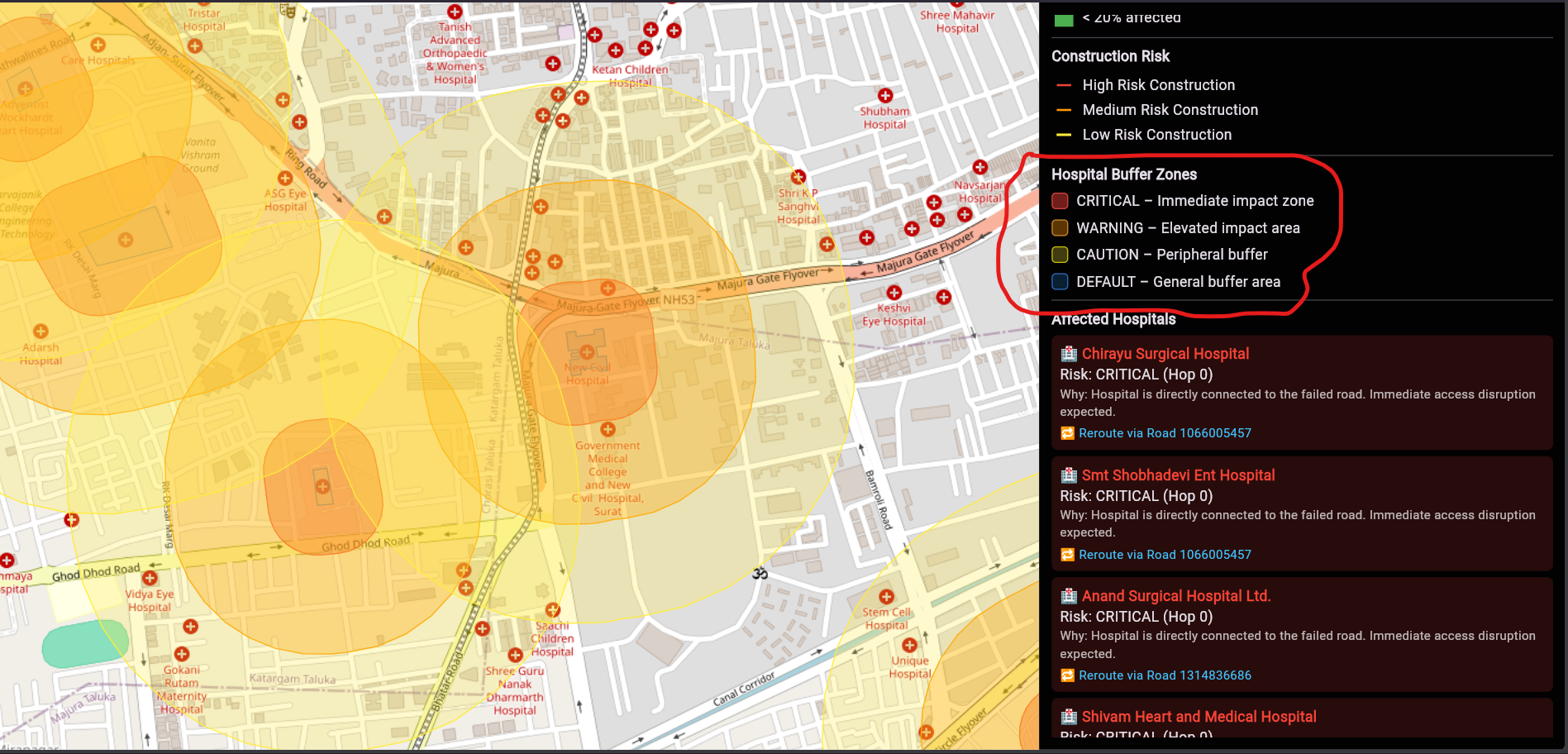Click the Gokani Rutam Maternity Hospital marker
This screenshot has height=754, width=1568.
point(182,654)
